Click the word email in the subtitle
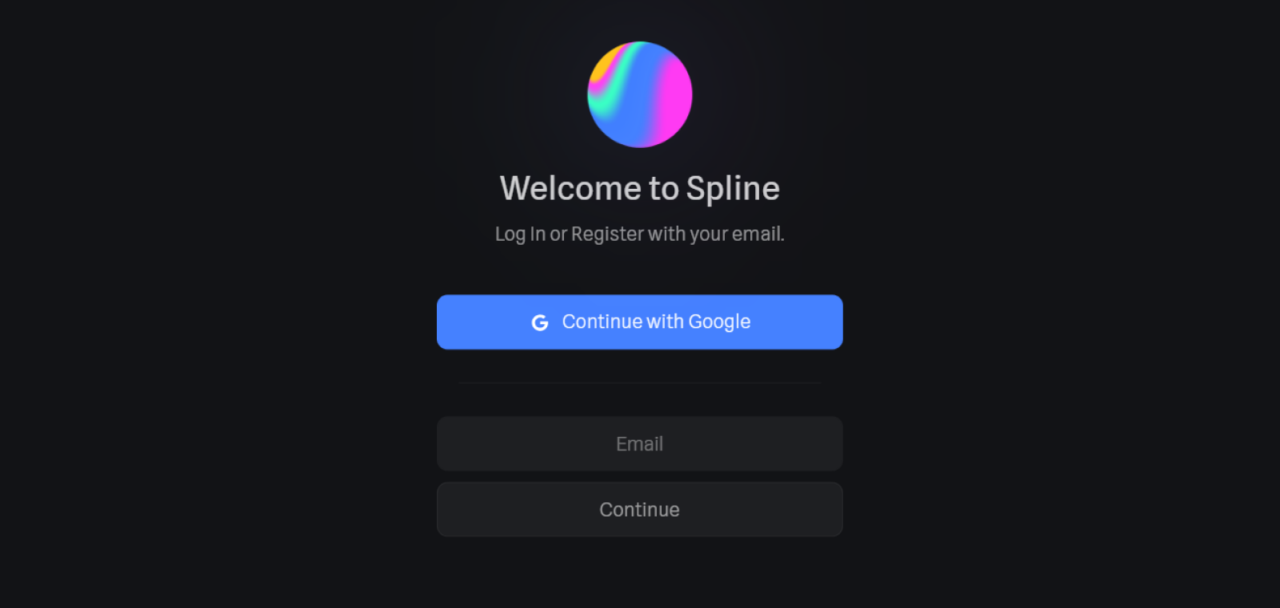Image resolution: width=1280 pixels, height=608 pixels. [760, 234]
